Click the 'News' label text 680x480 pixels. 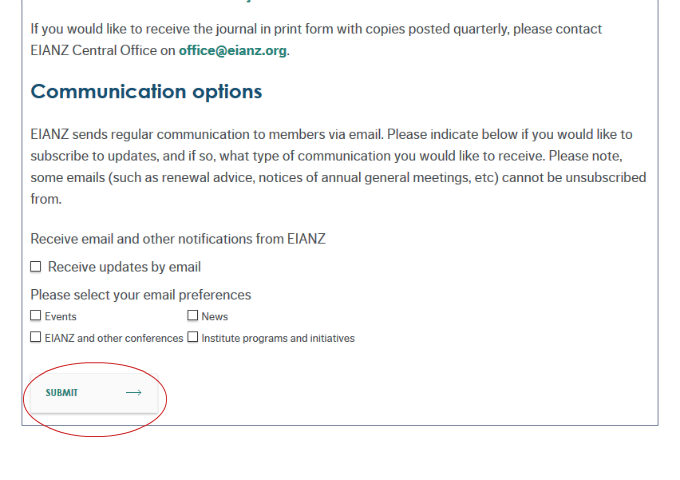click(215, 317)
